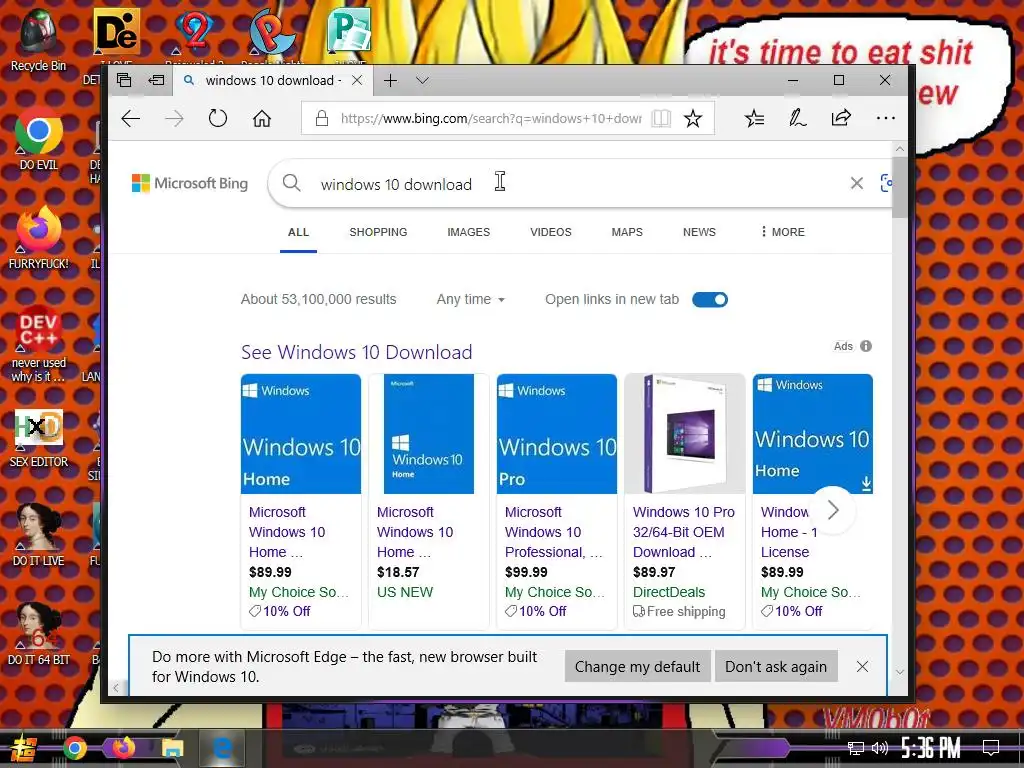1024x768 pixels.
Task: Launch Firefox from the taskbar
Action: (123, 747)
